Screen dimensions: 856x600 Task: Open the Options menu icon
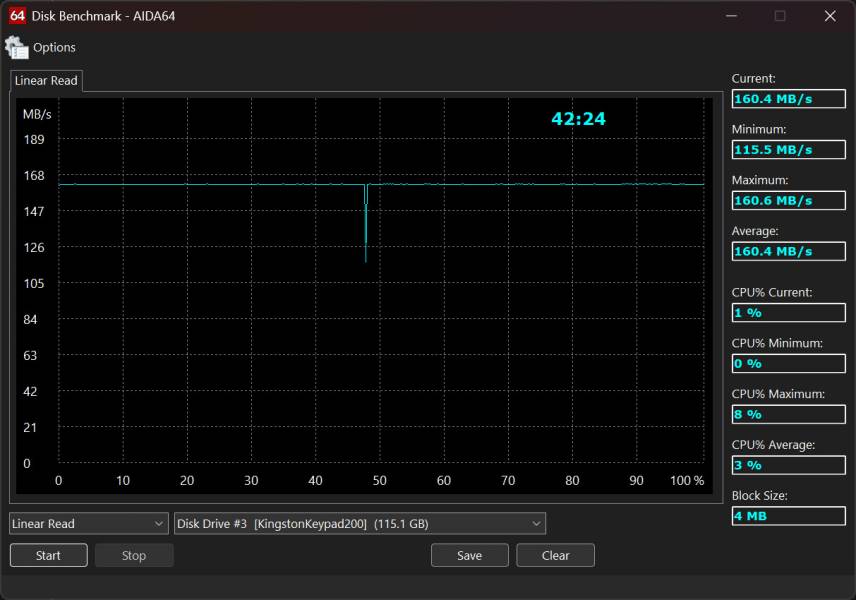click(16, 47)
